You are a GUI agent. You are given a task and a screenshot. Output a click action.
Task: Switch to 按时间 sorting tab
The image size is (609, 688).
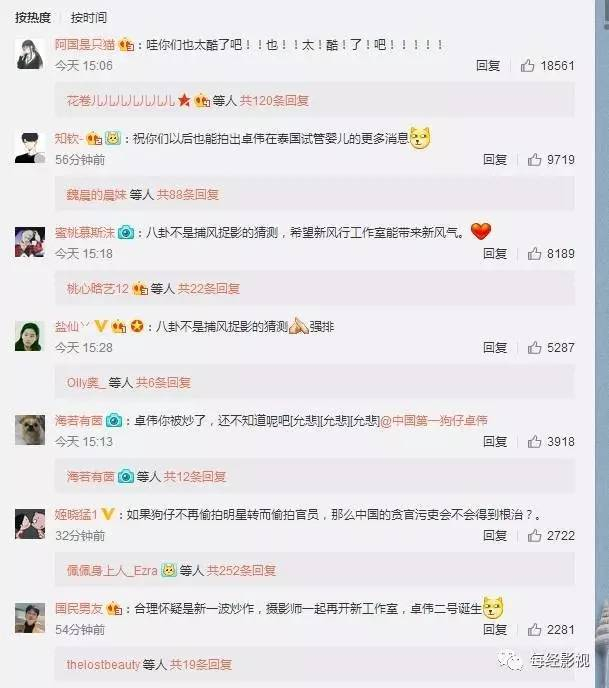pos(89,18)
